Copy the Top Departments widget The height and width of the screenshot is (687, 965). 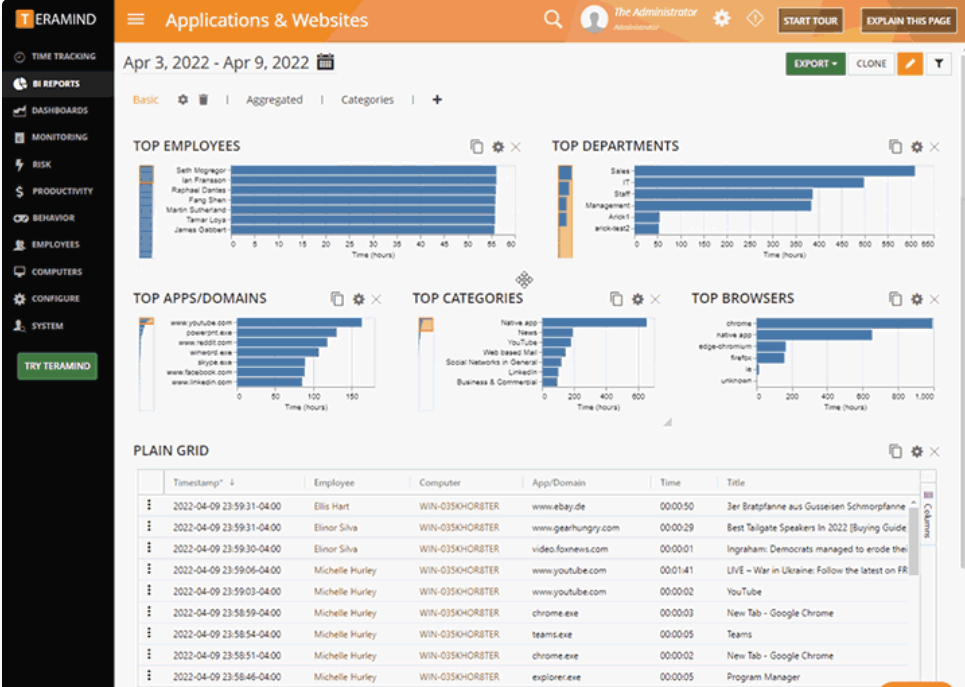[895, 147]
